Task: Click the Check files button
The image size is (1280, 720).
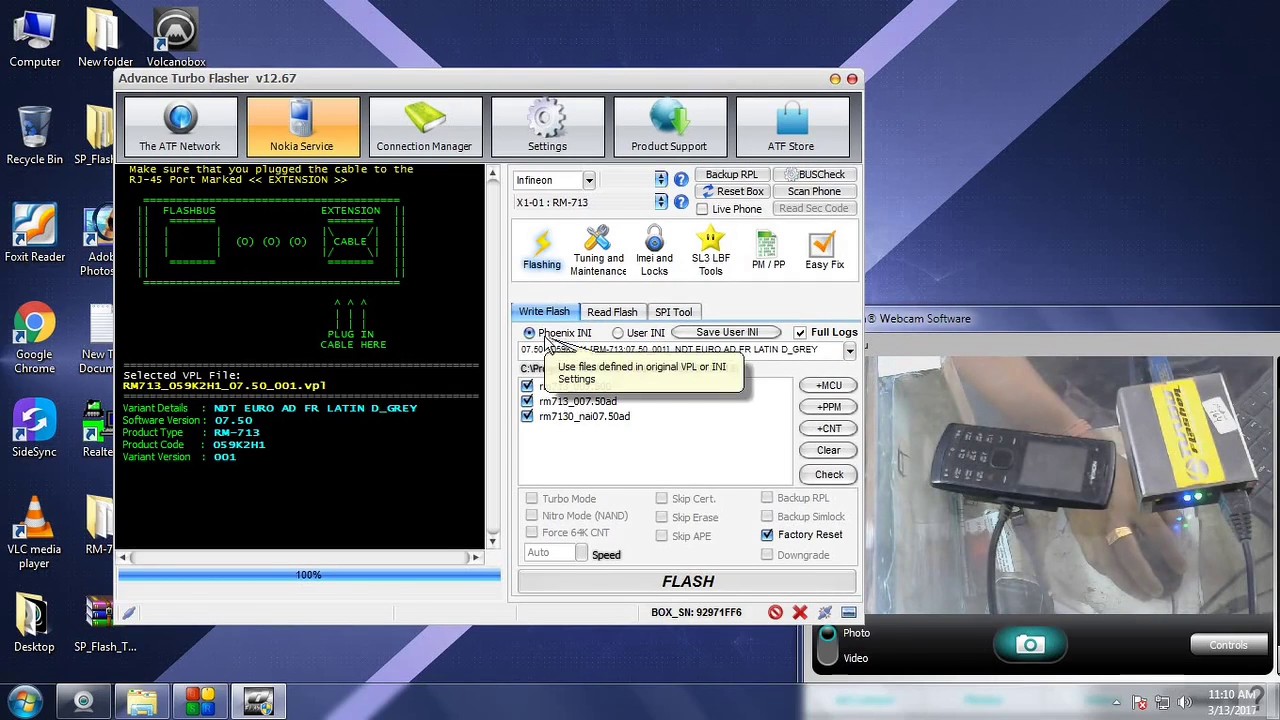Action: click(x=828, y=474)
